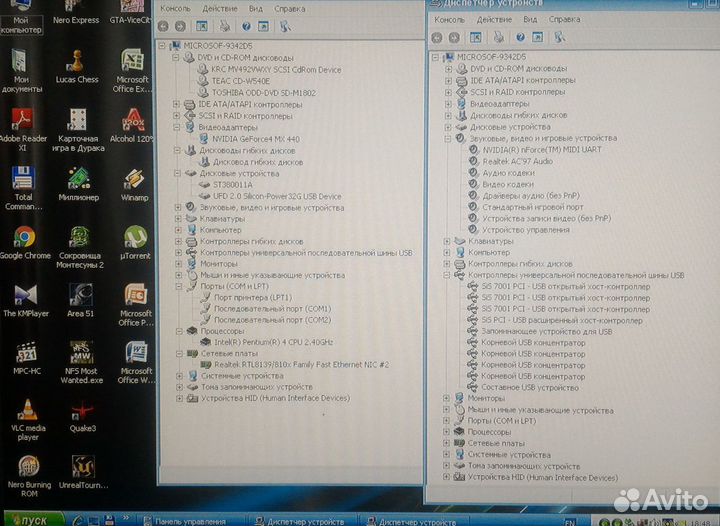Select TOSHIBA ODD-DVD SD-M1802 drive
Screen dimensions: 720x526
coord(264,93)
